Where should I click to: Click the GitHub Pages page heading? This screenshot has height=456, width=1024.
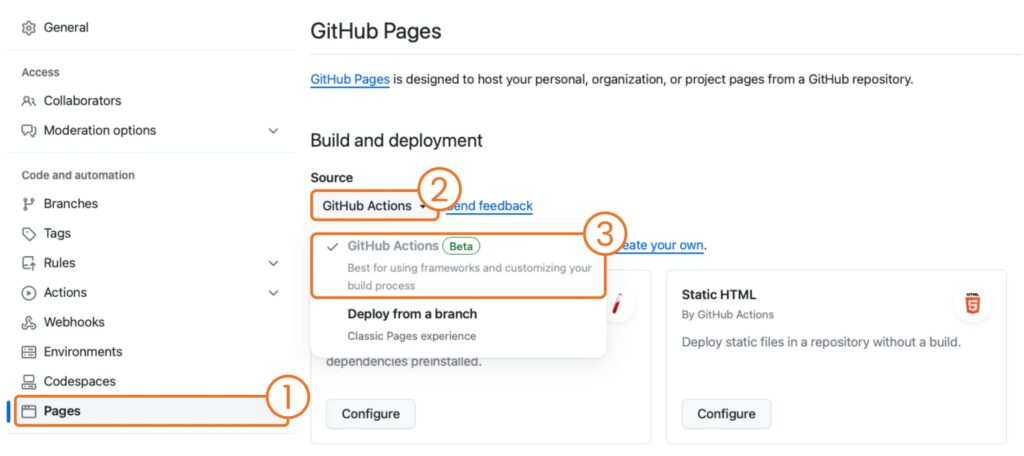(376, 31)
